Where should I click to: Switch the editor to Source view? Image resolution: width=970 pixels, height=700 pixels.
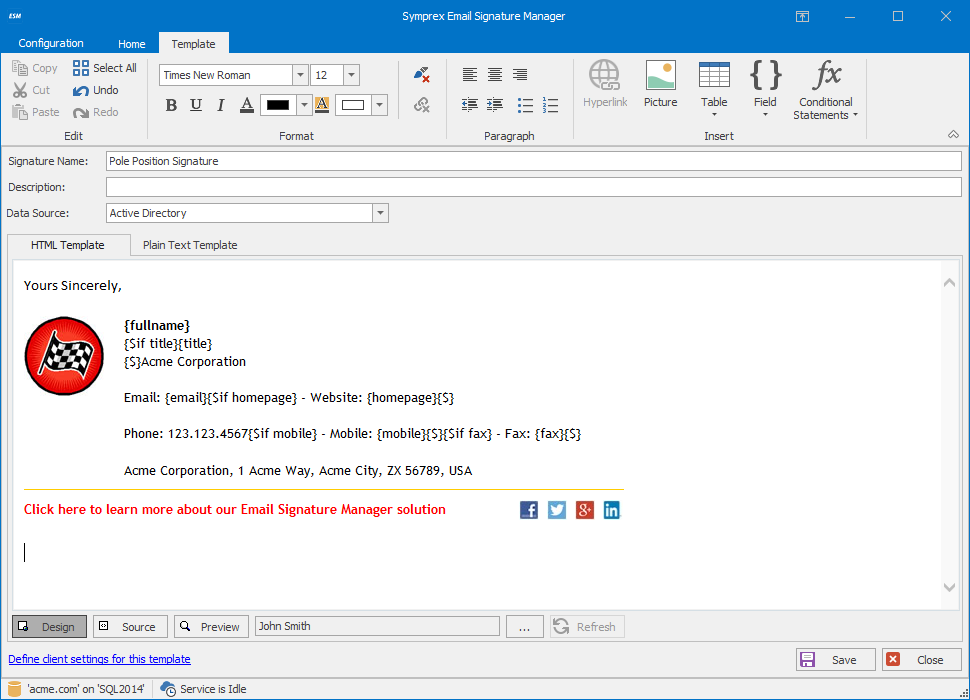pyautogui.click(x=130, y=627)
